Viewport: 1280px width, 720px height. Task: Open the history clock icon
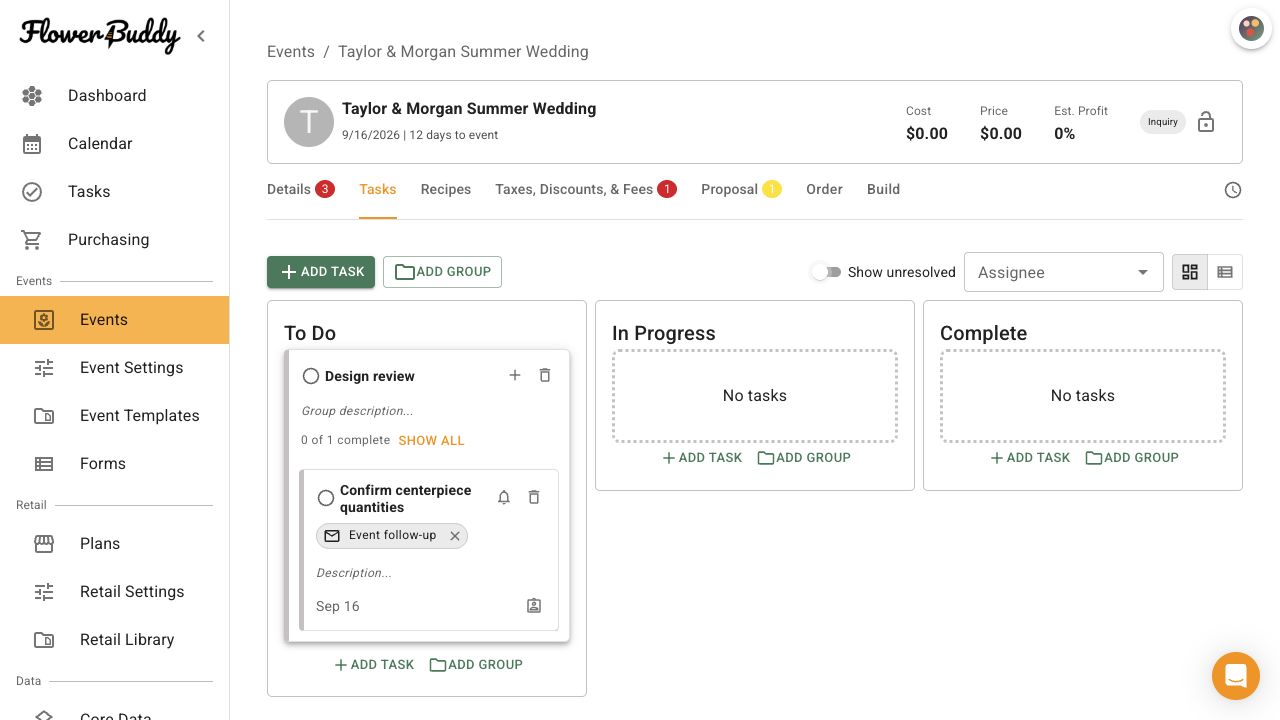(1233, 190)
